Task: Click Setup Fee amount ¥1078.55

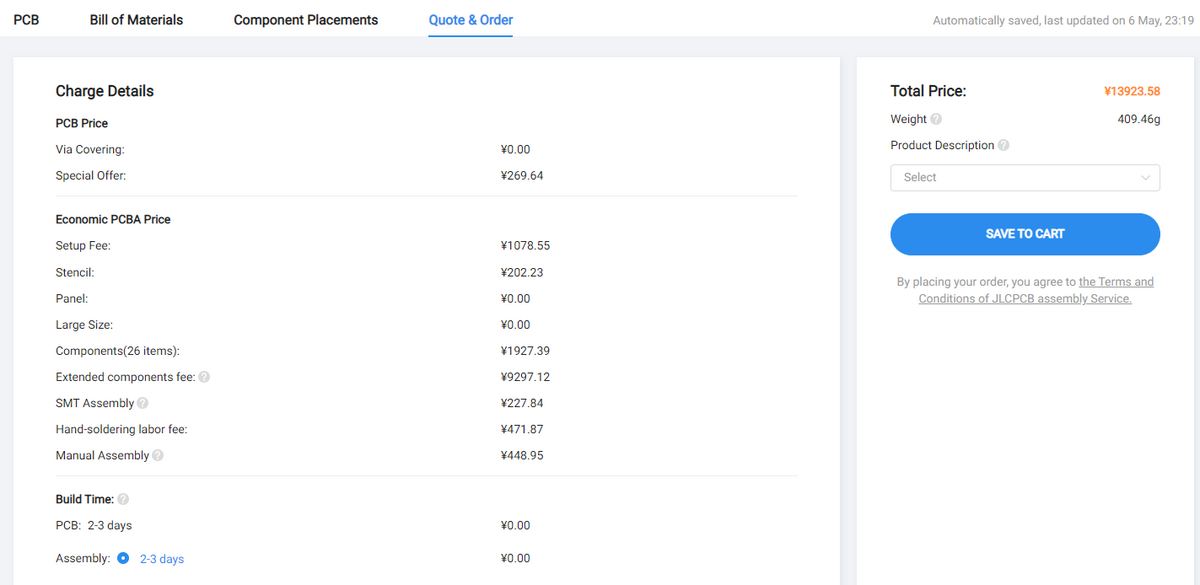Action: [x=525, y=245]
